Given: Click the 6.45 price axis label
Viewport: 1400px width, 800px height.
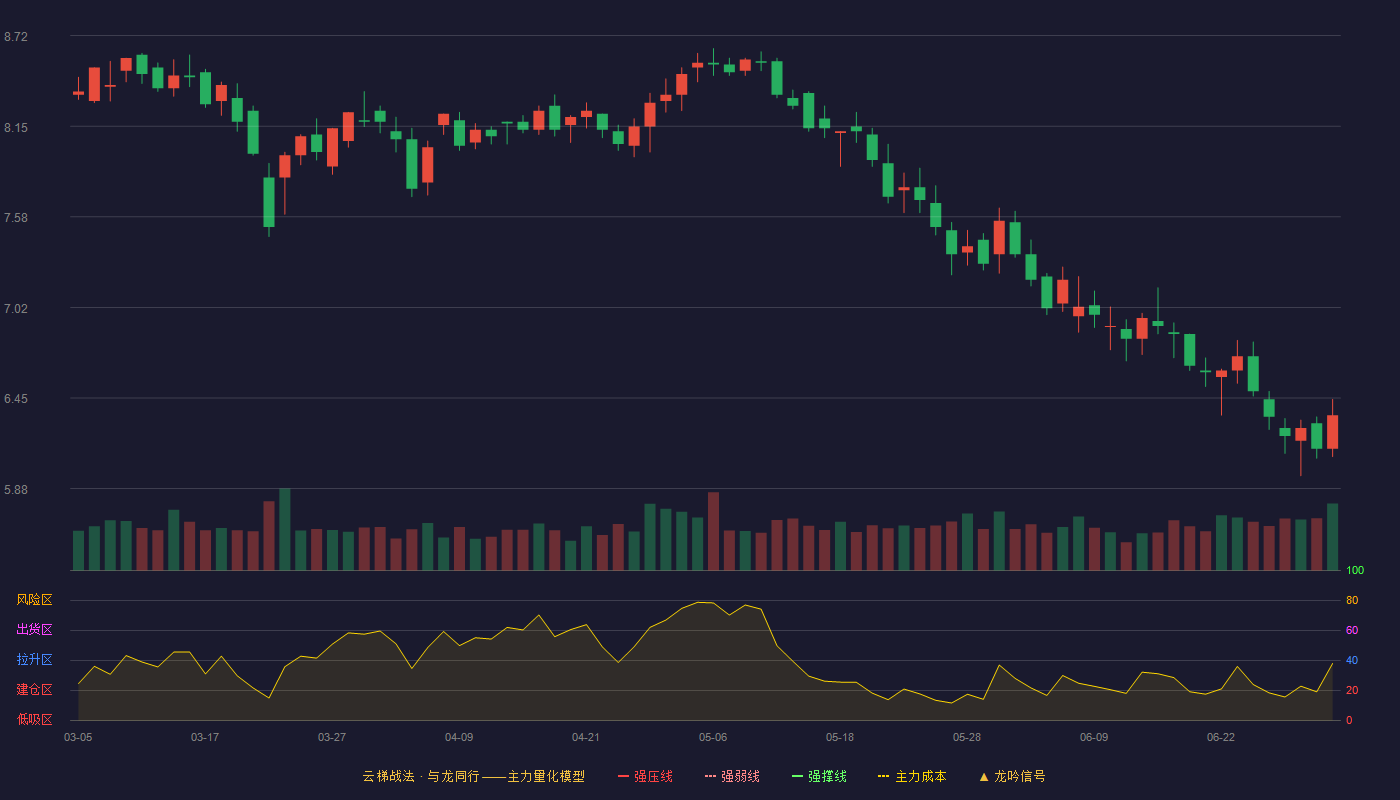Looking at the screenshot, I should pos(16,399).
